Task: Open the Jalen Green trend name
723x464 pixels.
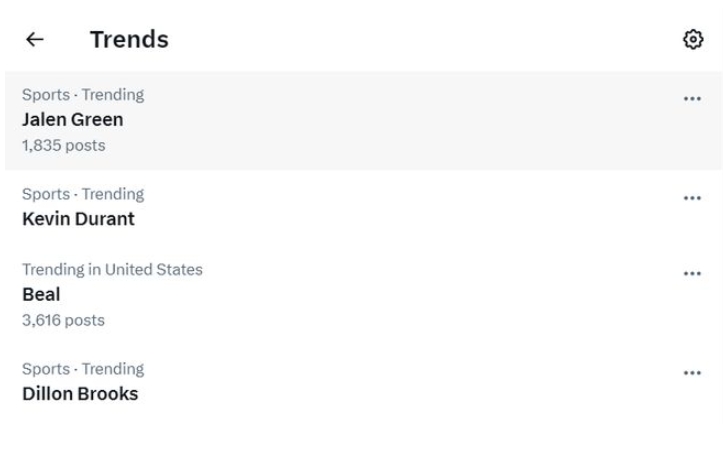Action: [73, 120]
